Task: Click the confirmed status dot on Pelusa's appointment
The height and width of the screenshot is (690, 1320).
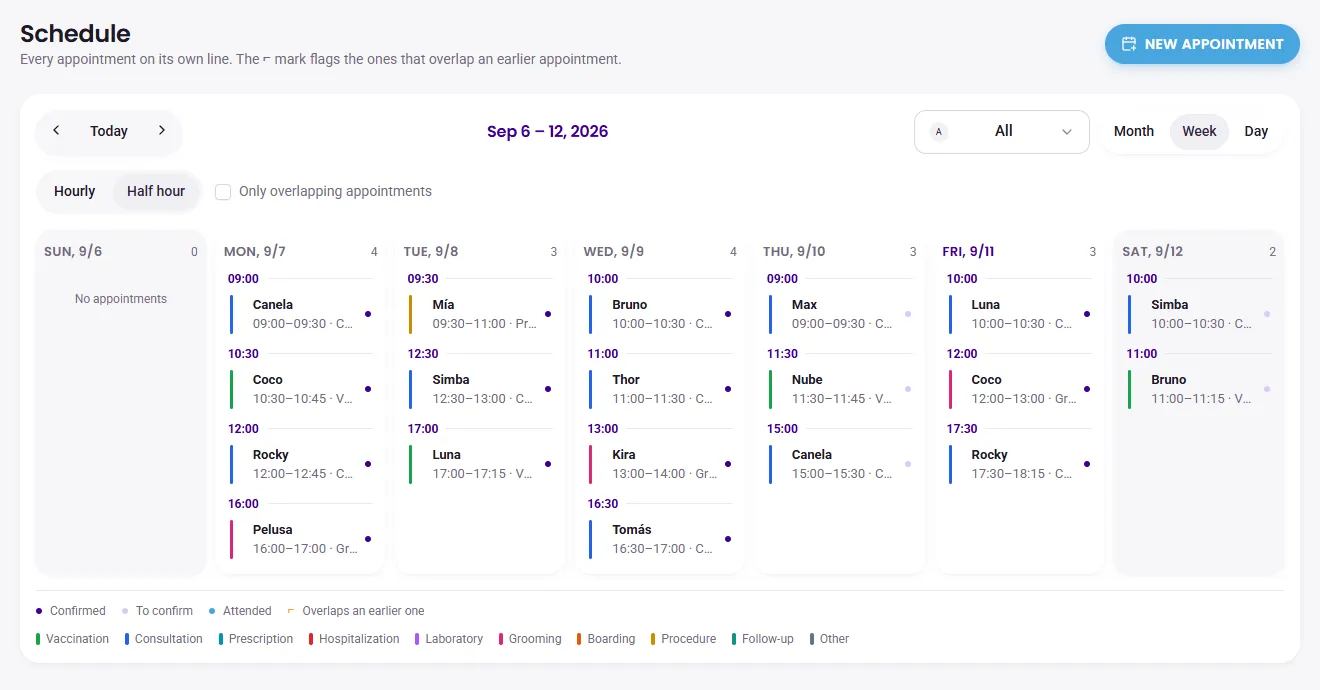Action: click(x=368, y=539)
